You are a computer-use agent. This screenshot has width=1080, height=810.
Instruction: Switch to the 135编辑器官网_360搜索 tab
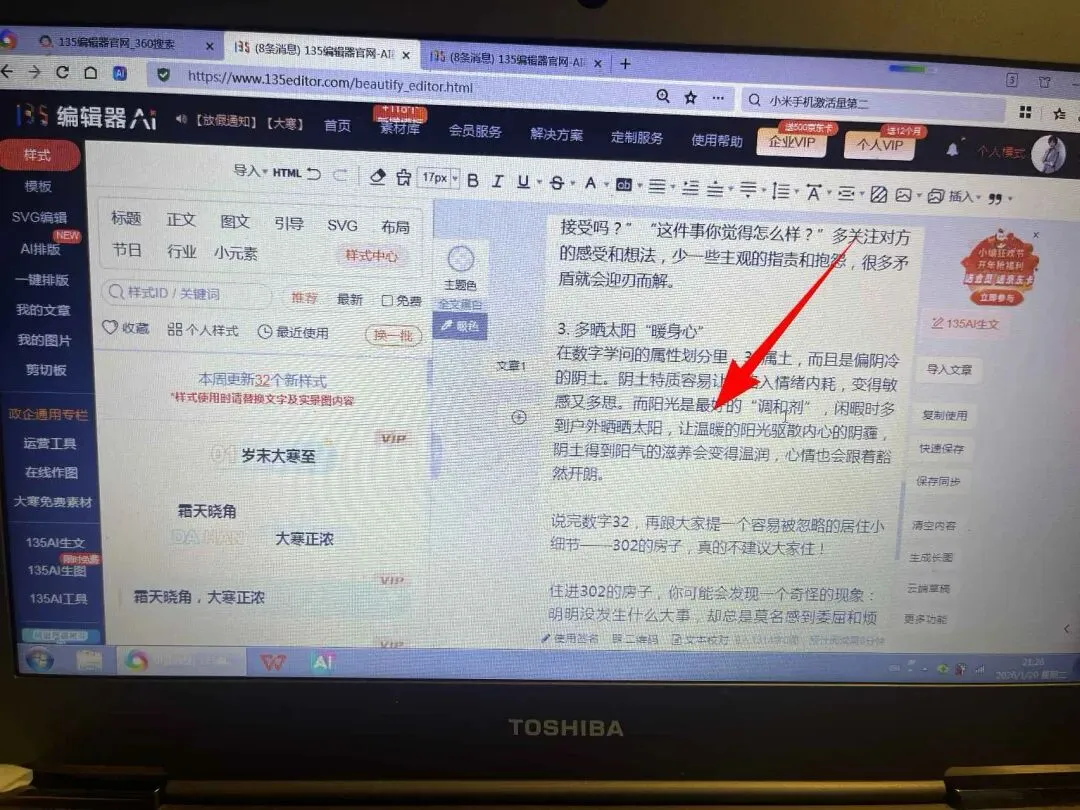click(117, 43)
